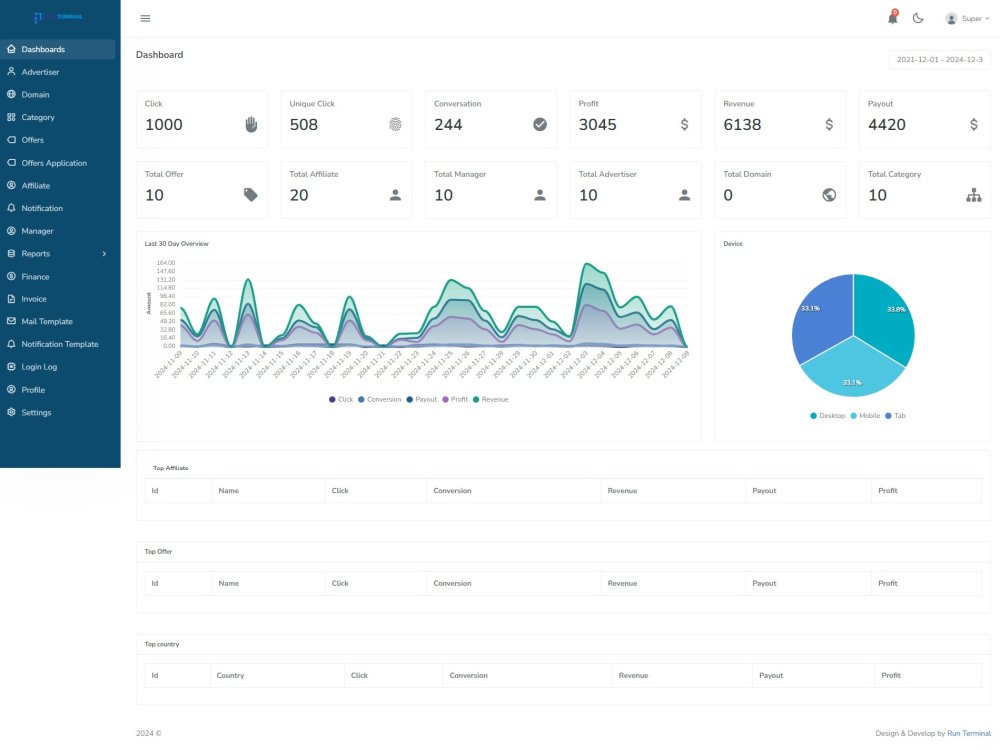
Task: Click the Affiliate sidebar icon
Action: (11, 186)
